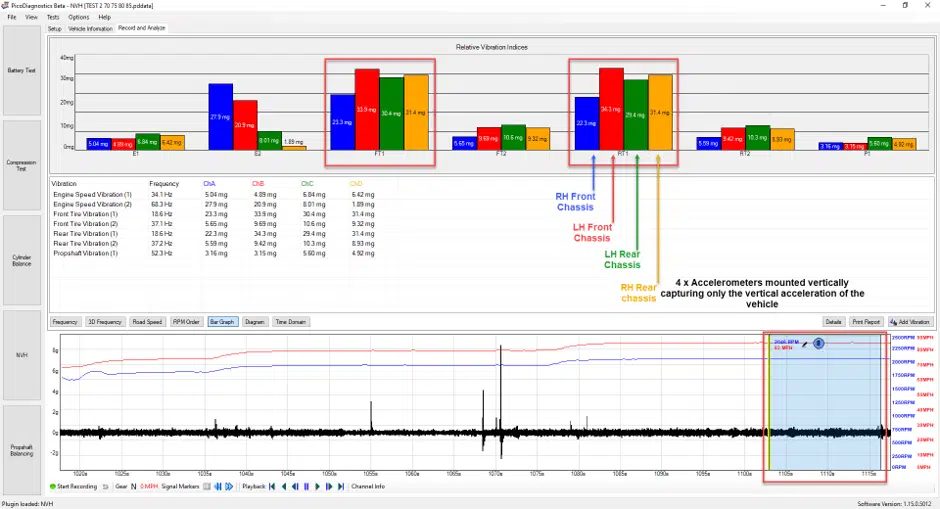The height and width of the screenshot is (509, 940).
Task: Click the 52.3 Hz propshaft frequency cell
Action: (162, 254)
